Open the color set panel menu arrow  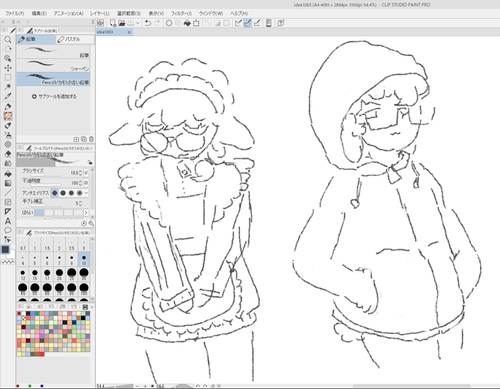tap(91, 307)
